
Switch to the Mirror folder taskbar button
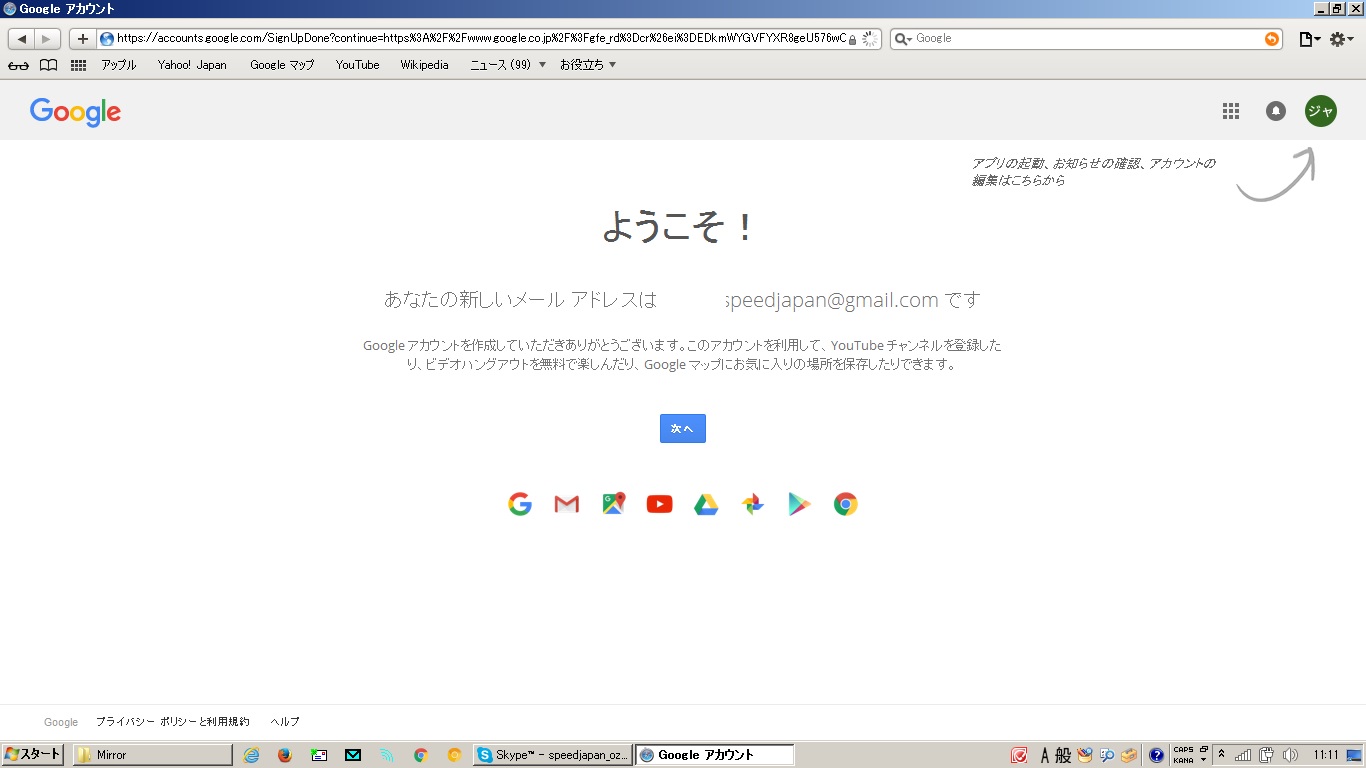(x=153, y=755)
